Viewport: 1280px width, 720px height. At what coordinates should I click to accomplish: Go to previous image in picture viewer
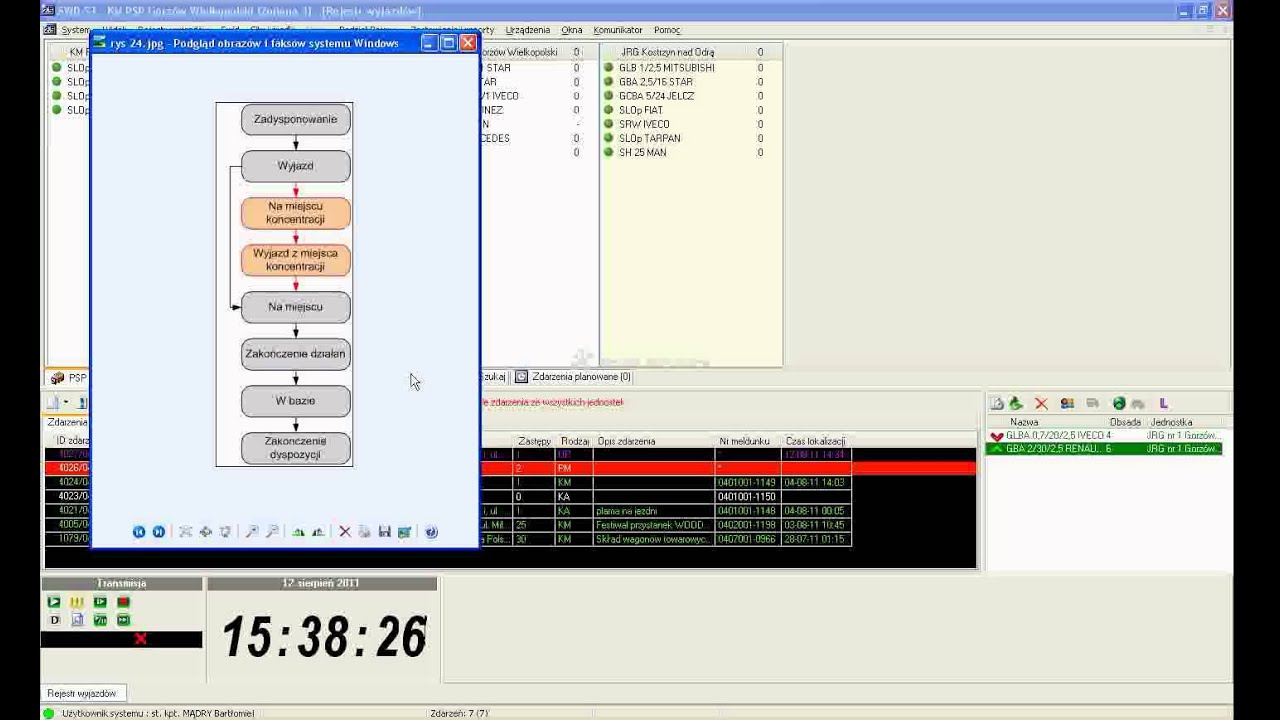pyautogui.click(x=139, y=532)
